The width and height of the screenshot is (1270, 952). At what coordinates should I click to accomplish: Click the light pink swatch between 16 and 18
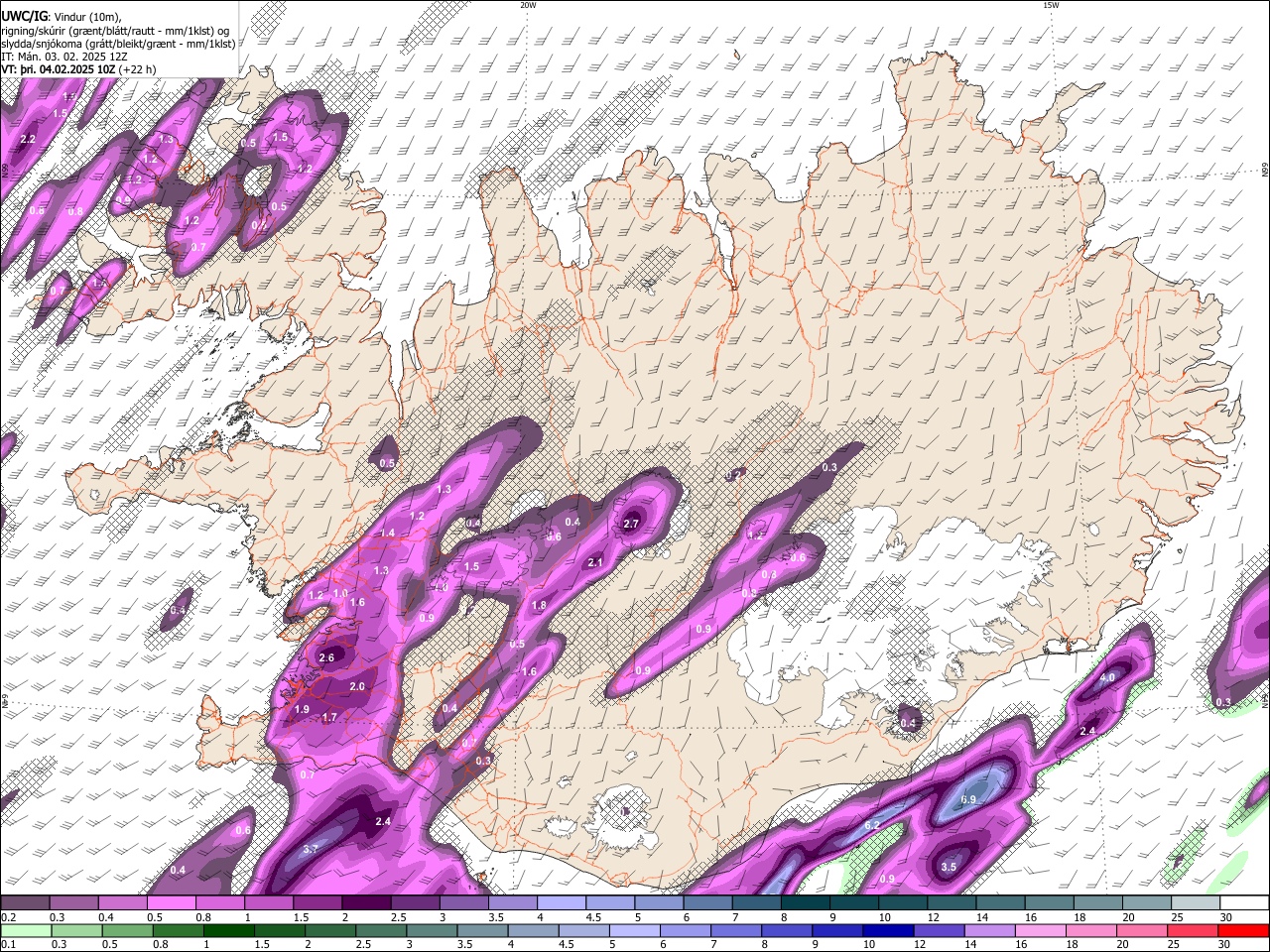1041,930
